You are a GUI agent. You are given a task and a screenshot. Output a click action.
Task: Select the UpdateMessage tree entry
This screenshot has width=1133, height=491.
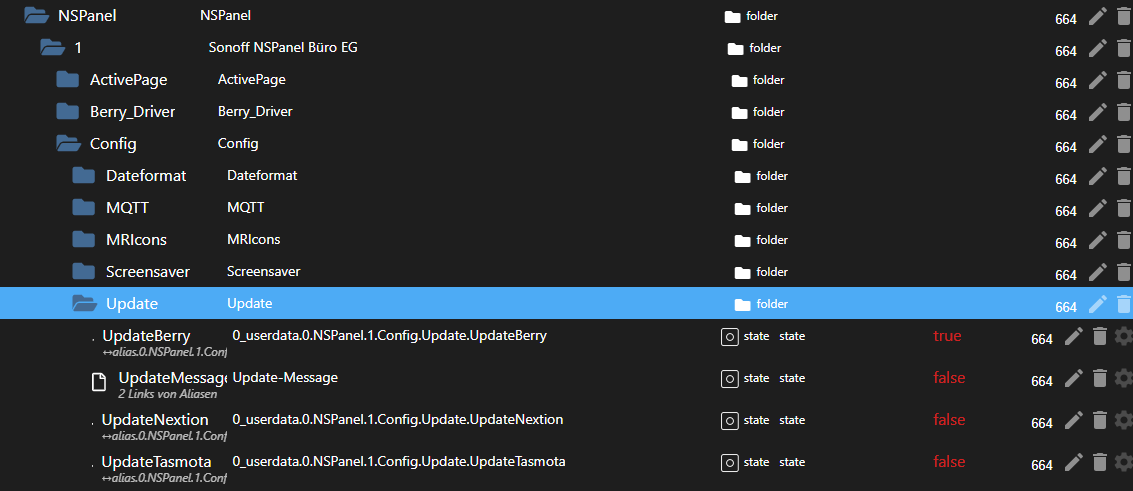point(173,378)
